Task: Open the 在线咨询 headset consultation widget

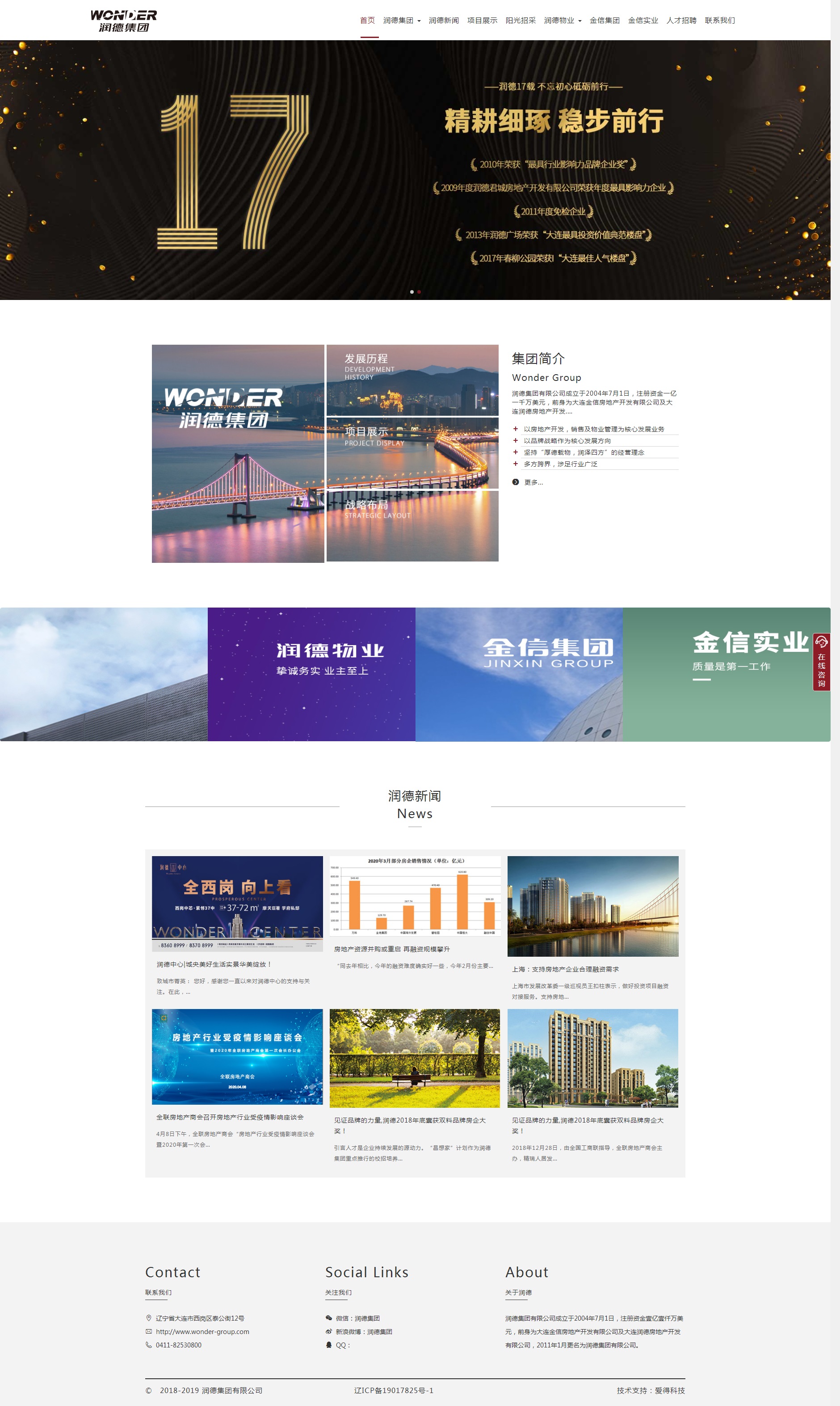Action: 821,661
